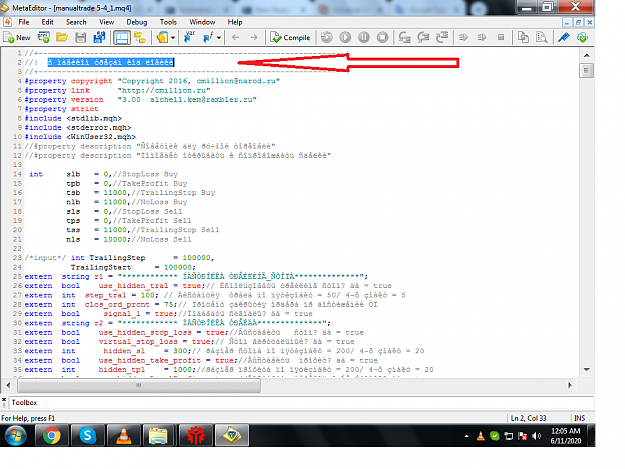The width and height of the screenshot is (625, 469).
Task: Open VLC from the taskbar
Action: tap(124, 435)
